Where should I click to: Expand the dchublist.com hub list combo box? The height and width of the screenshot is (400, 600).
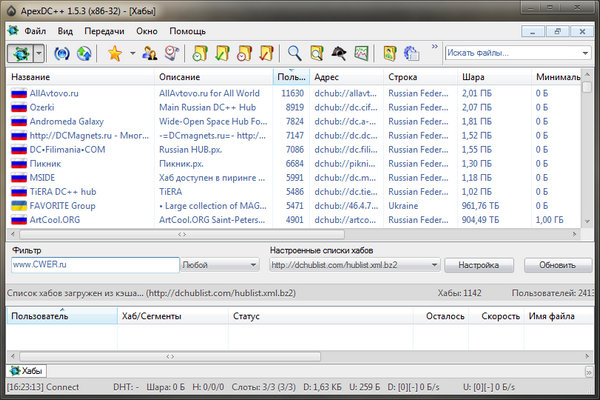pyautogui.click(x=432, y=265)
